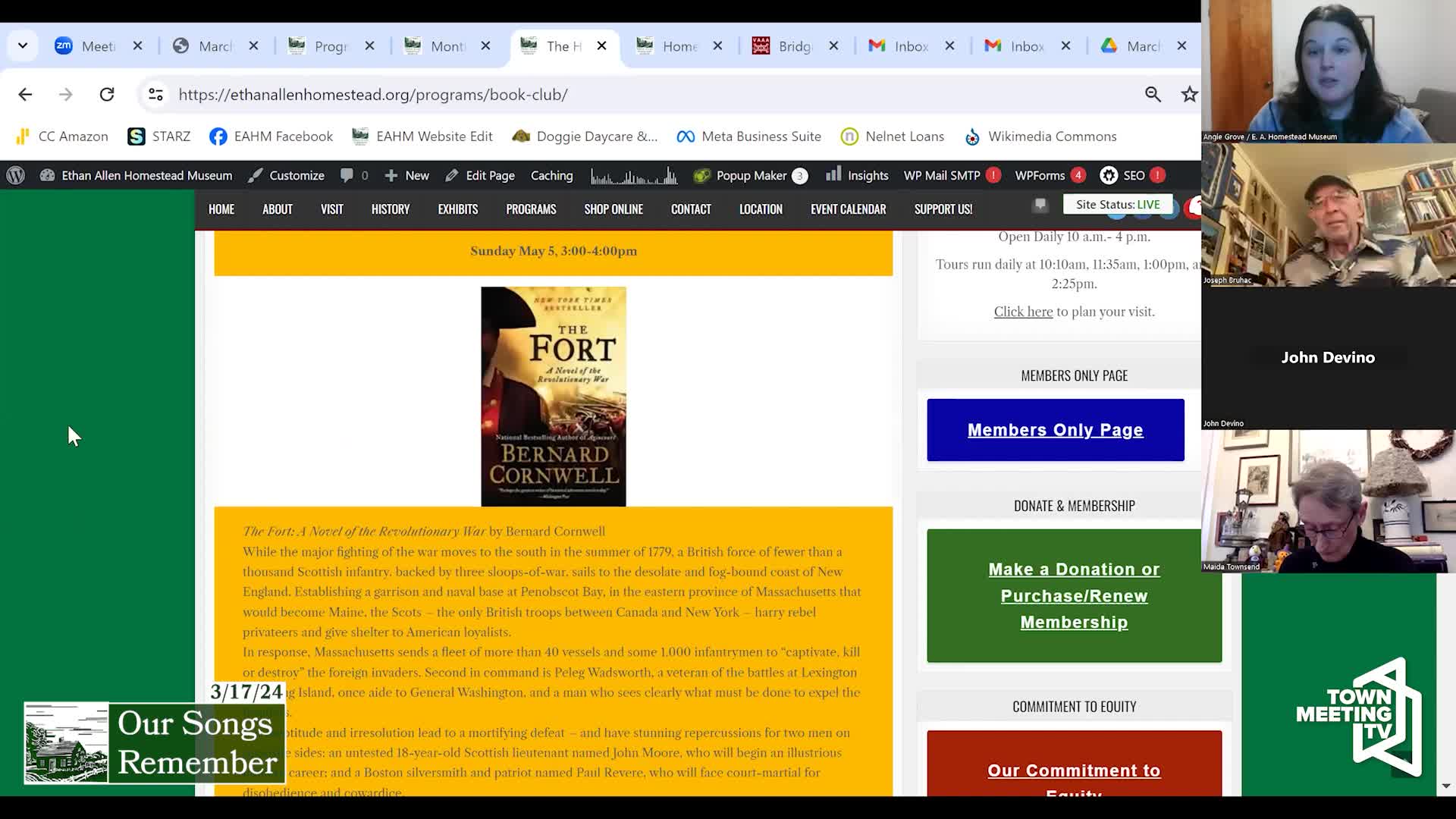The height and width of the screenshot is (819, 1456).
Task: Click the chat bubble icon near Site Status
Action: [x=1040, y=205]
